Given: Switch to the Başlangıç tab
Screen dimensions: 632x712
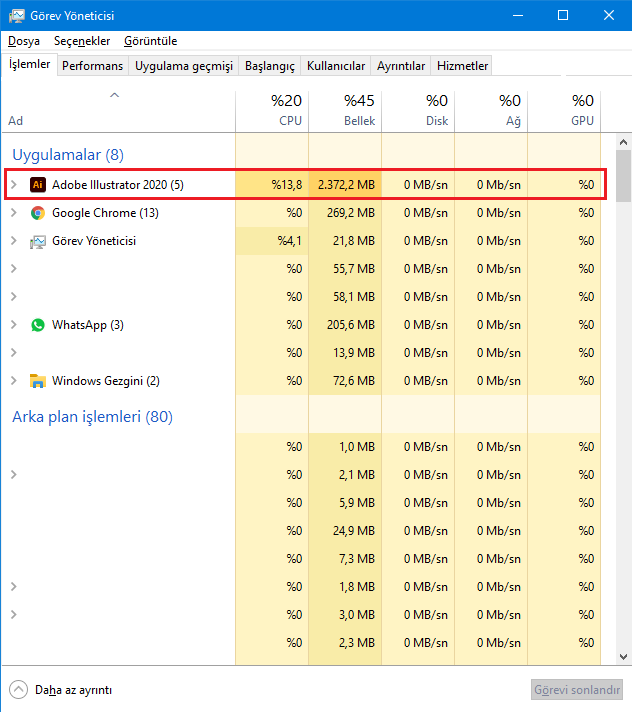Looking at the screenshot, I should [x=270, y=66].
